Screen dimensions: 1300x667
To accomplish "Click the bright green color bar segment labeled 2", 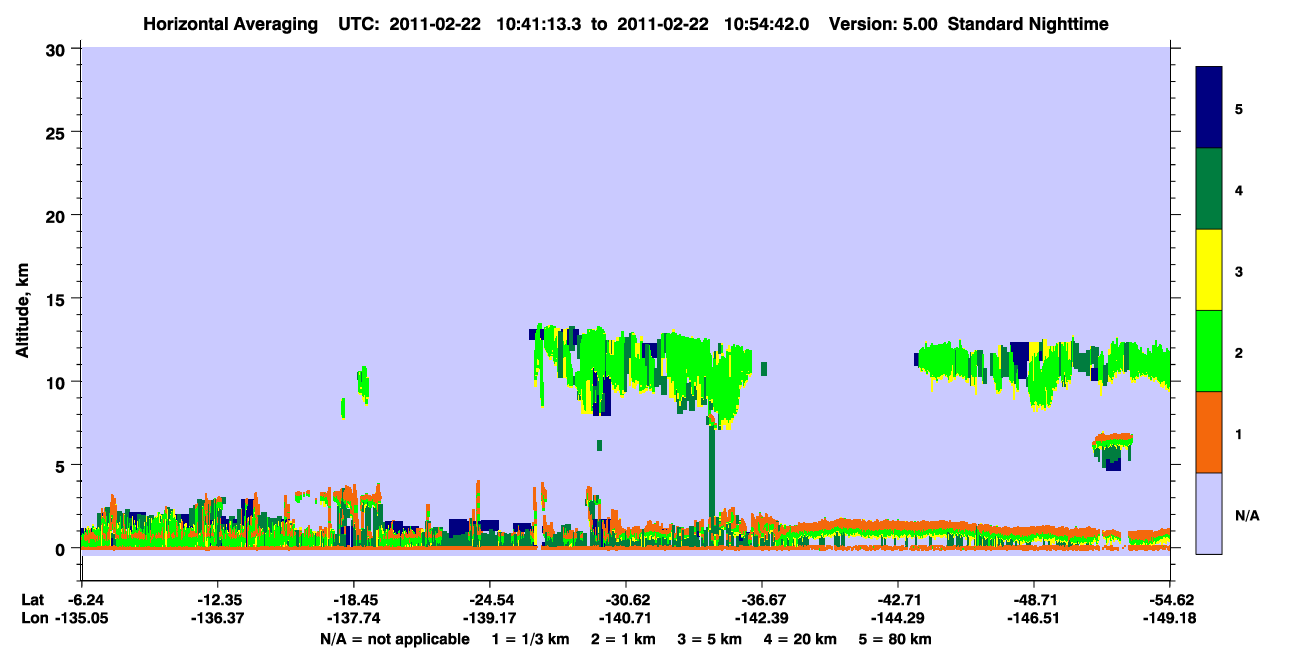I will 1209,351.
